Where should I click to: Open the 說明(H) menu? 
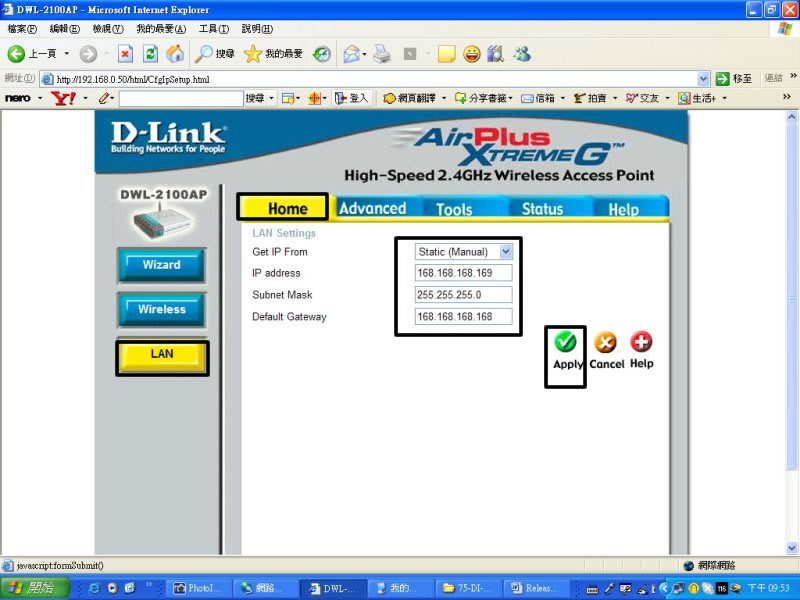point(257,29)
